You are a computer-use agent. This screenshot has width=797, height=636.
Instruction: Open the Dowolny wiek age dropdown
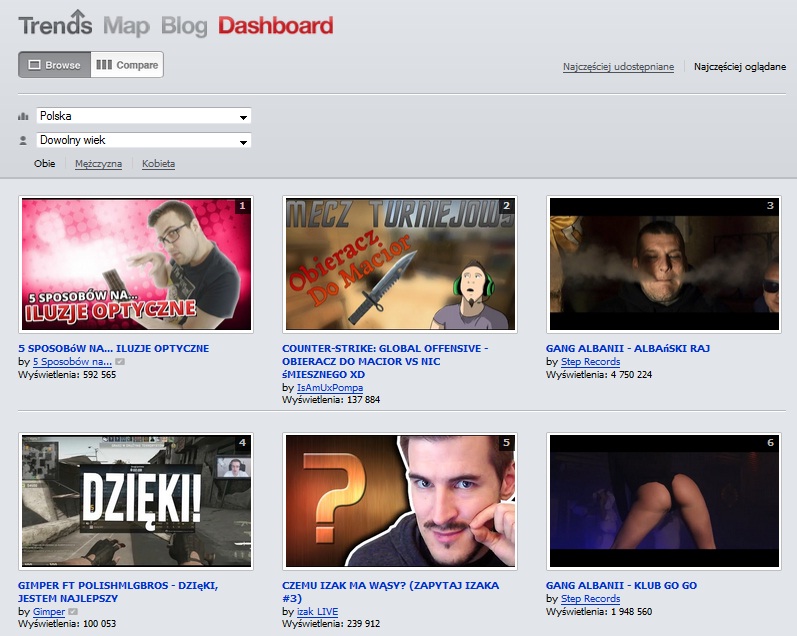click(144, 140)
